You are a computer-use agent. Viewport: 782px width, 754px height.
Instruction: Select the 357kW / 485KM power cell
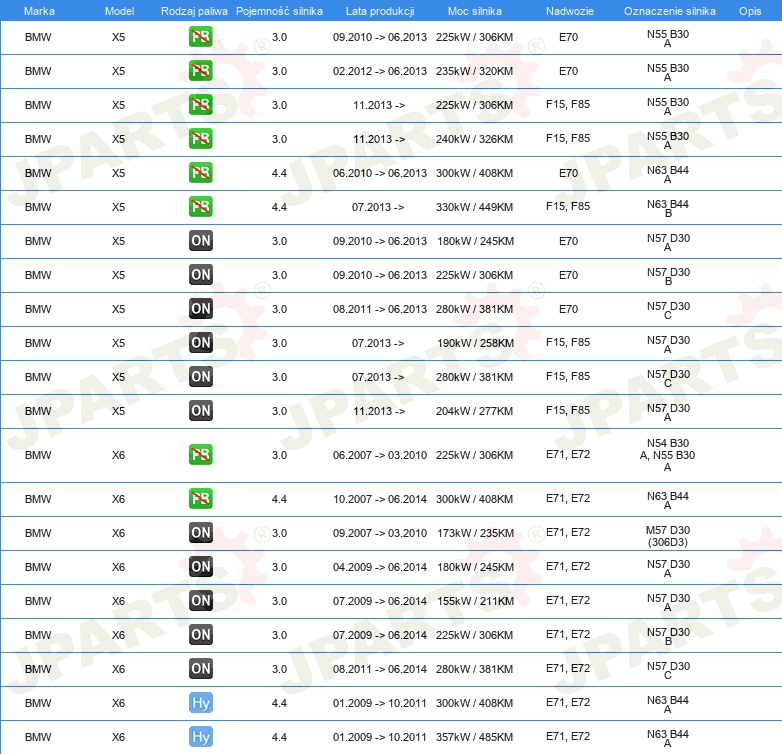pyautogui.click(x=474, y=737)
